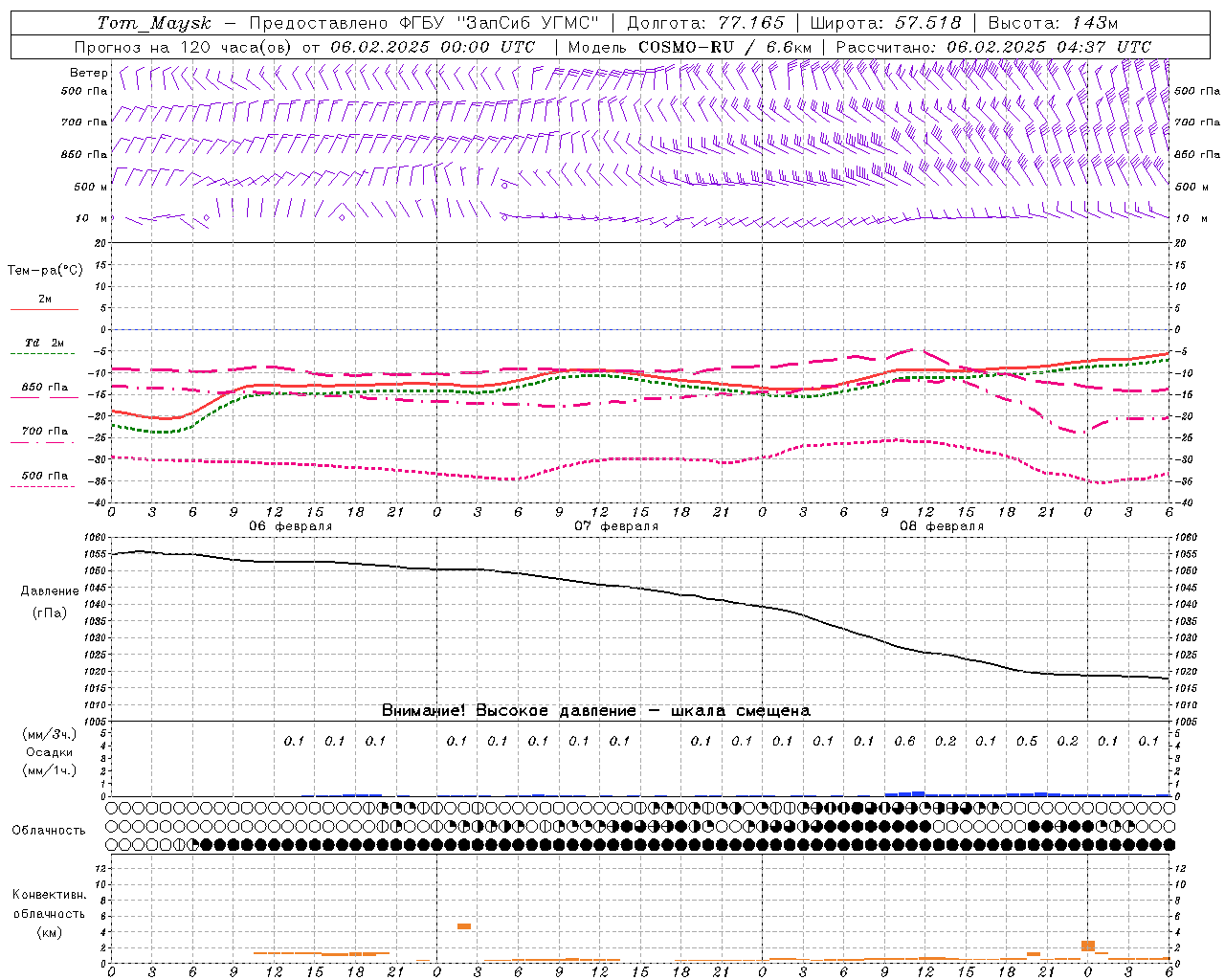Click tallest blue precipitation bar on 08 февраля
Image resolution: width=1225 pixels, height=980 pixels.
click(919, 793)
